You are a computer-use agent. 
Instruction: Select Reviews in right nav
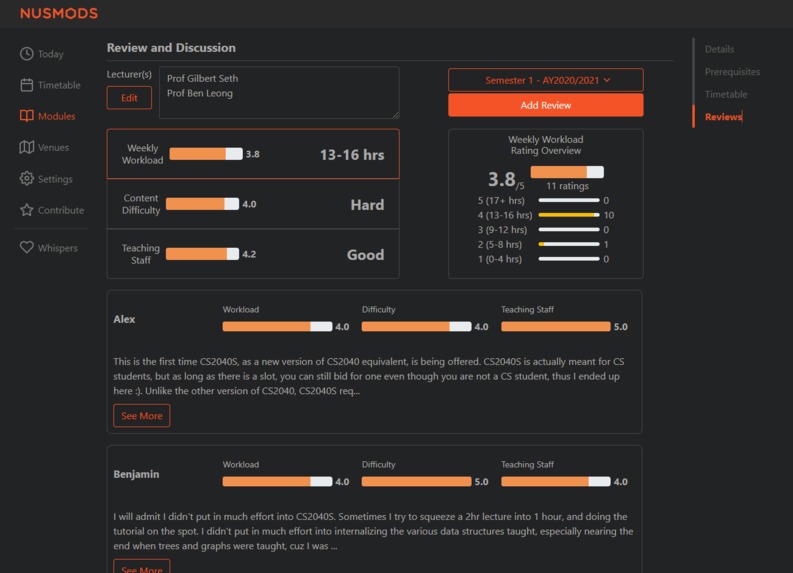723,117
